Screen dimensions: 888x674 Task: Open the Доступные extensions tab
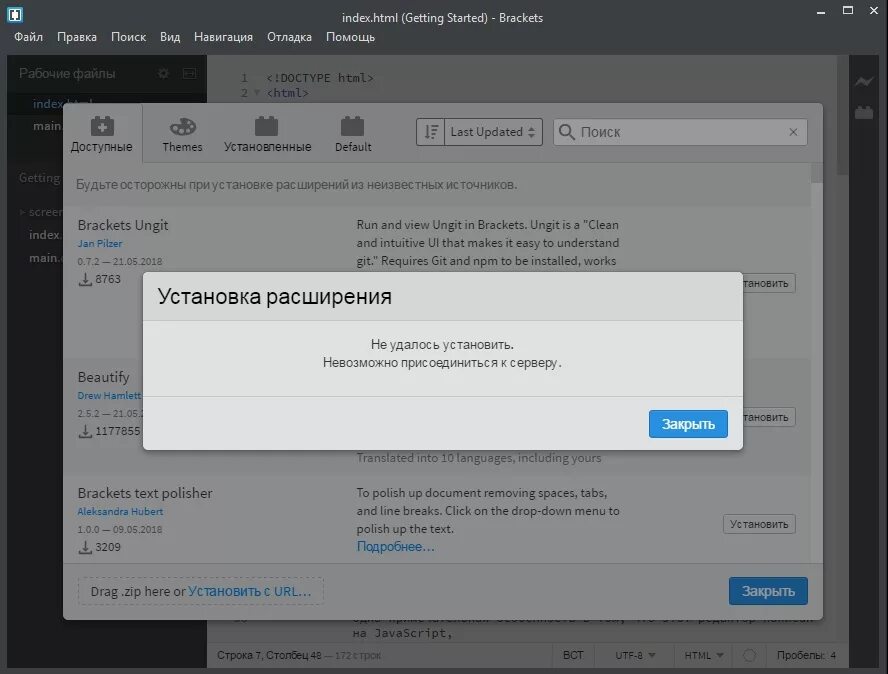102,134
